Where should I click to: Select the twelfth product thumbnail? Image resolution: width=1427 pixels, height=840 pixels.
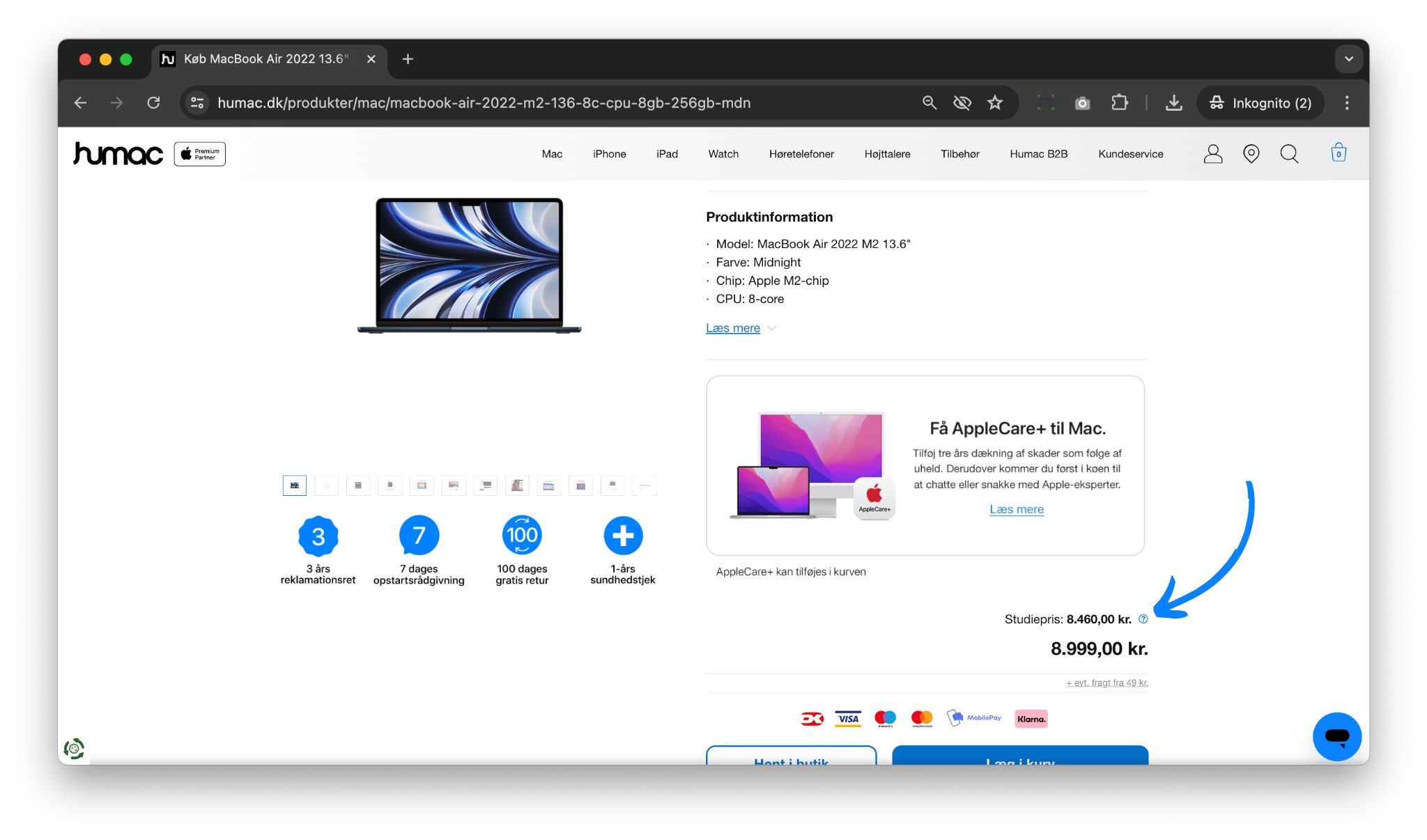[x=645, y=485]
